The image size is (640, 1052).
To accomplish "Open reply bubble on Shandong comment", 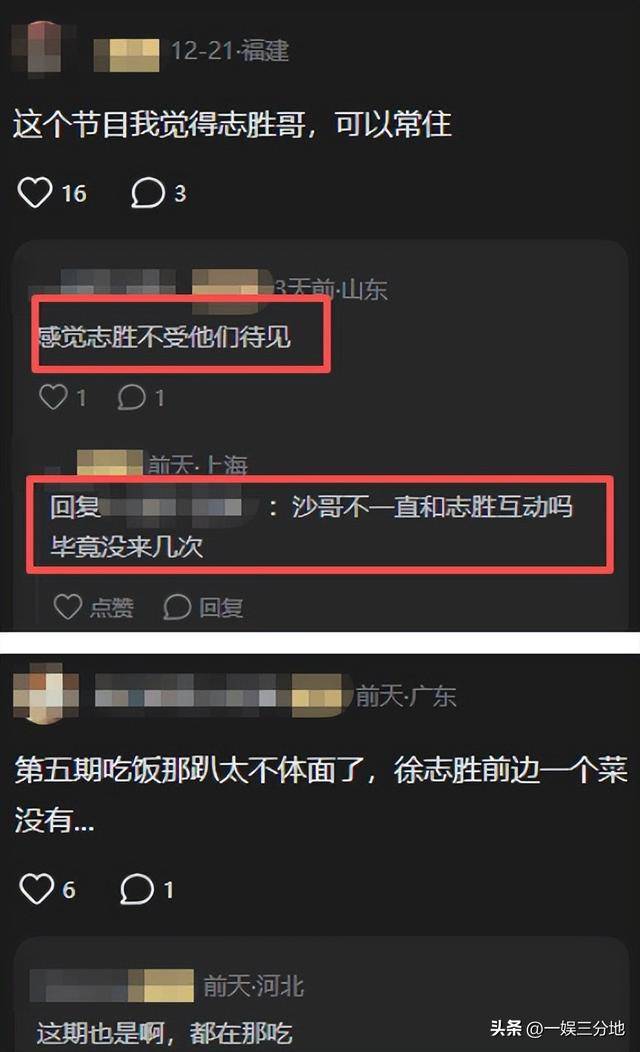I will tap(131, 397).
